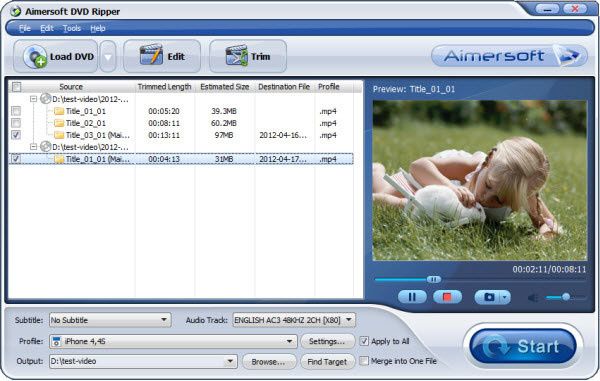Open the Profile iPhone 4,4S dropdown
The image size is (600, 381).
(x=173, y=341)
